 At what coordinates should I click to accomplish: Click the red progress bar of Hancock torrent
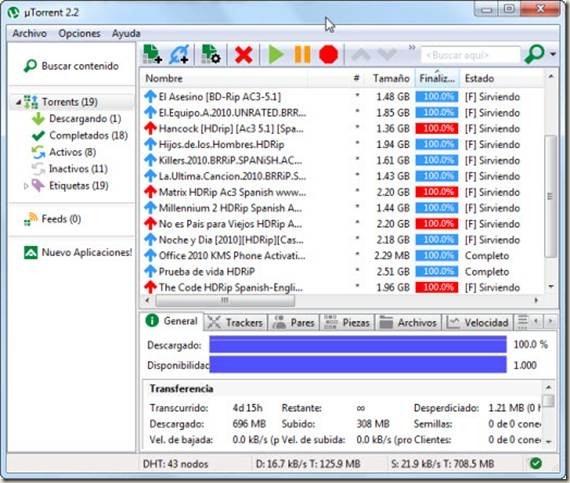coord(437,129)
